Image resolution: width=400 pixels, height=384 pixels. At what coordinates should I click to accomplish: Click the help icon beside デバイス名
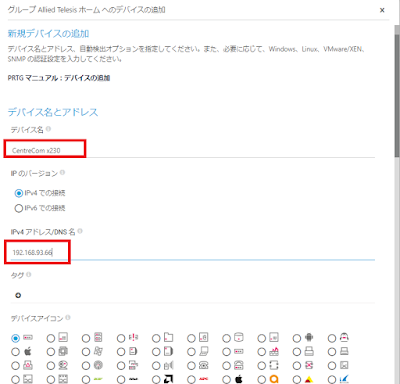49,129
